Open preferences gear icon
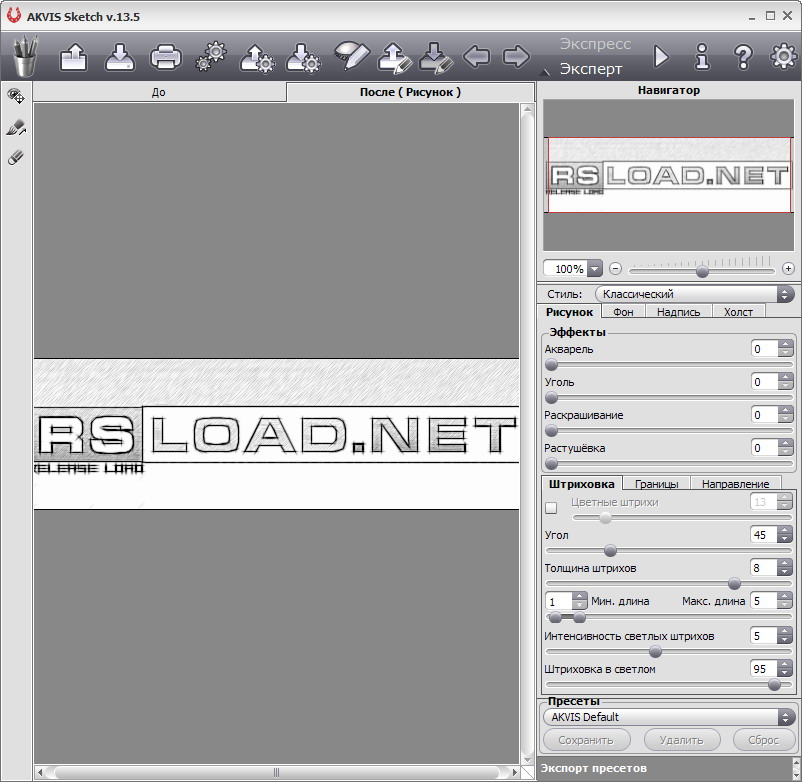802x782 pixels. tap(783, 56)
